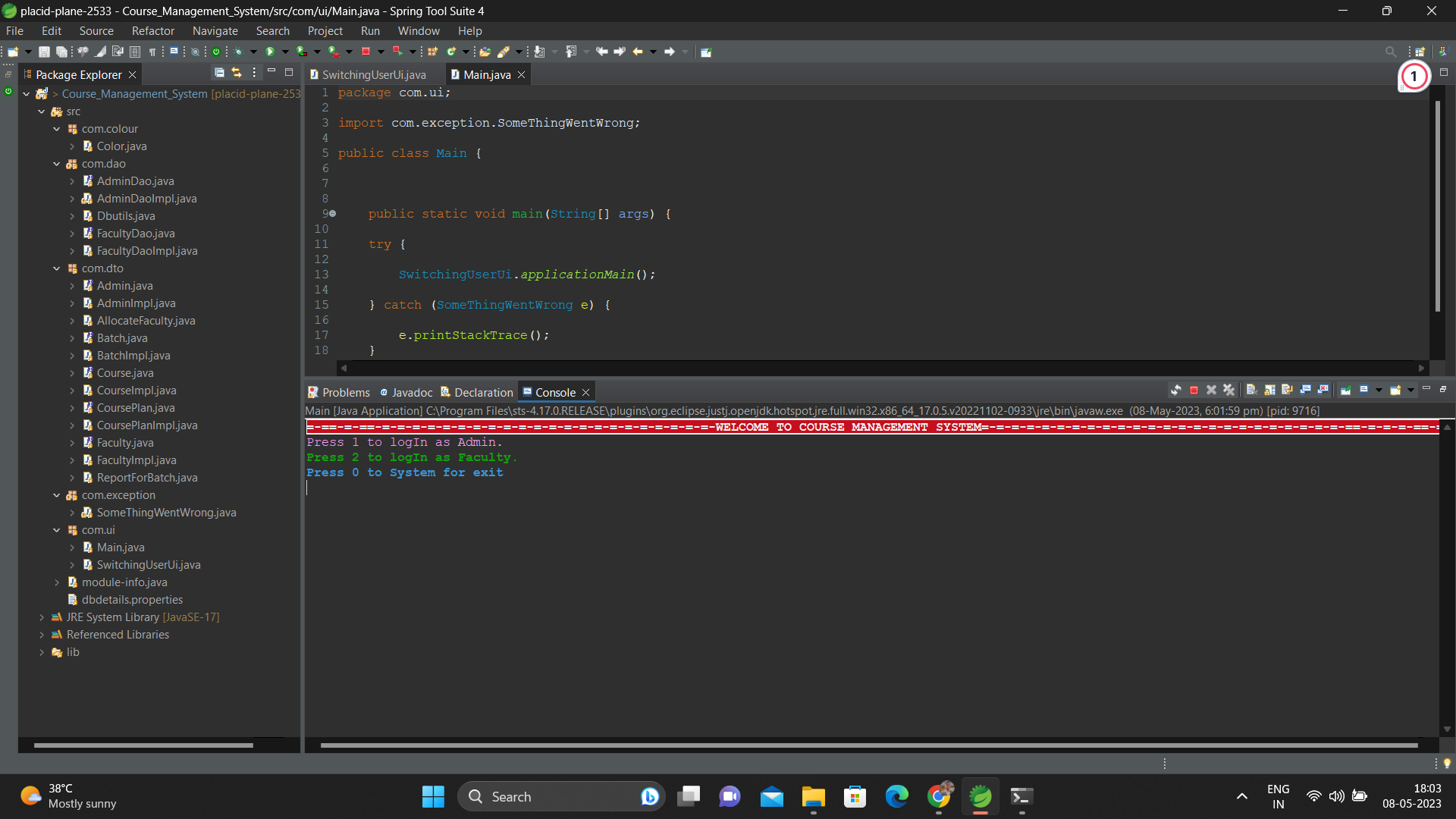Open Google Chrome from the taskbar

[x=940, y=796]
